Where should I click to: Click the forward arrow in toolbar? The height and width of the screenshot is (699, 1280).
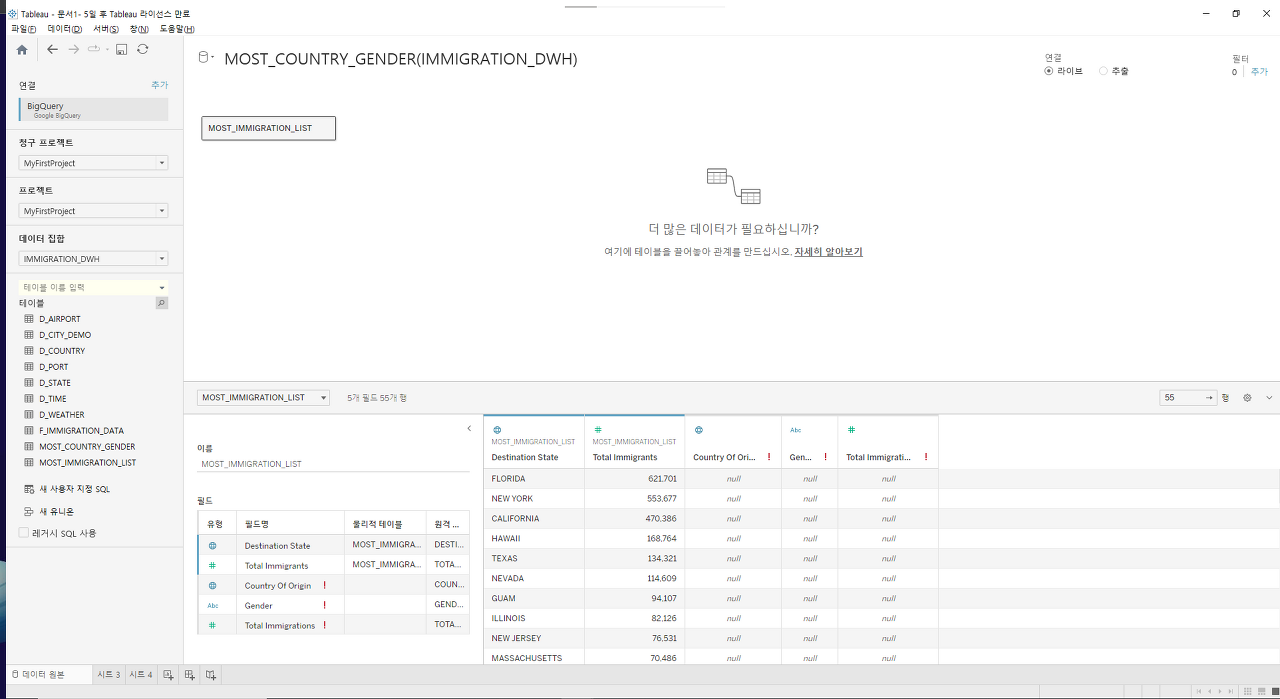coord(73,49)
